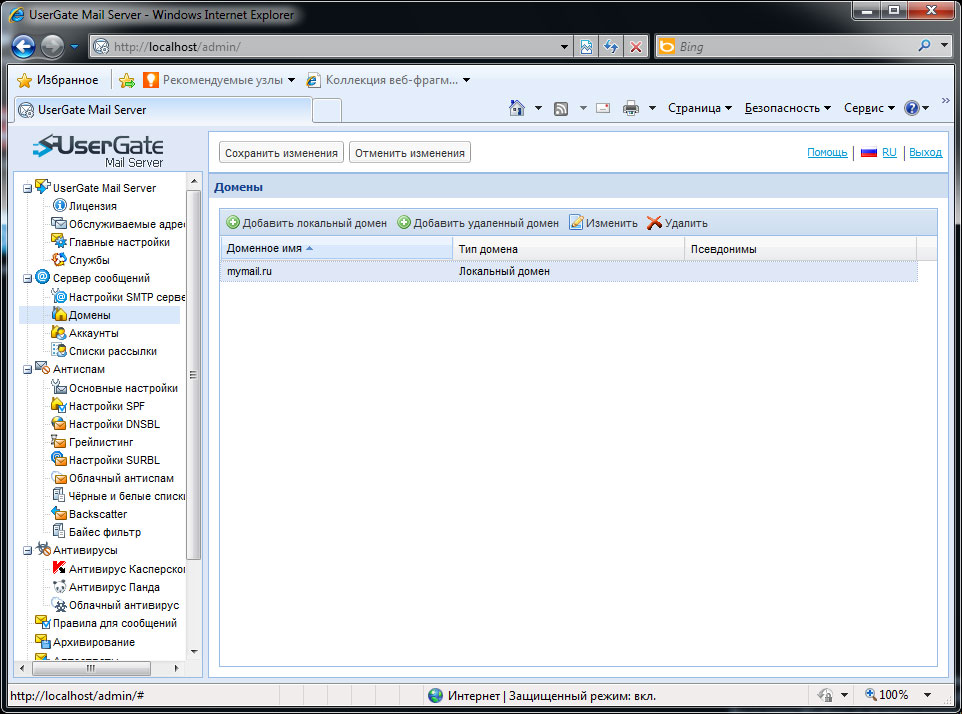Click the sidebar horizontal scrollbar thumb

[x=91, y=668]
